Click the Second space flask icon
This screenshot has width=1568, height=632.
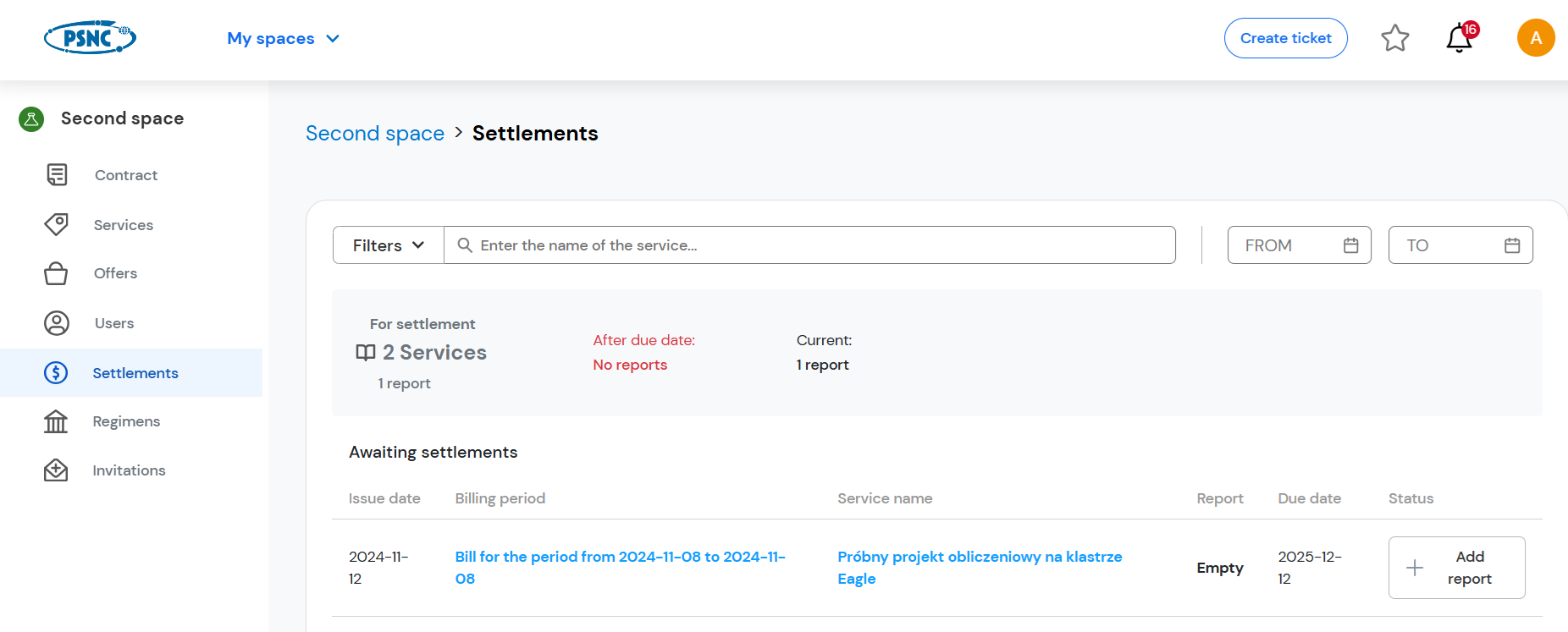[x=31, y=119]
